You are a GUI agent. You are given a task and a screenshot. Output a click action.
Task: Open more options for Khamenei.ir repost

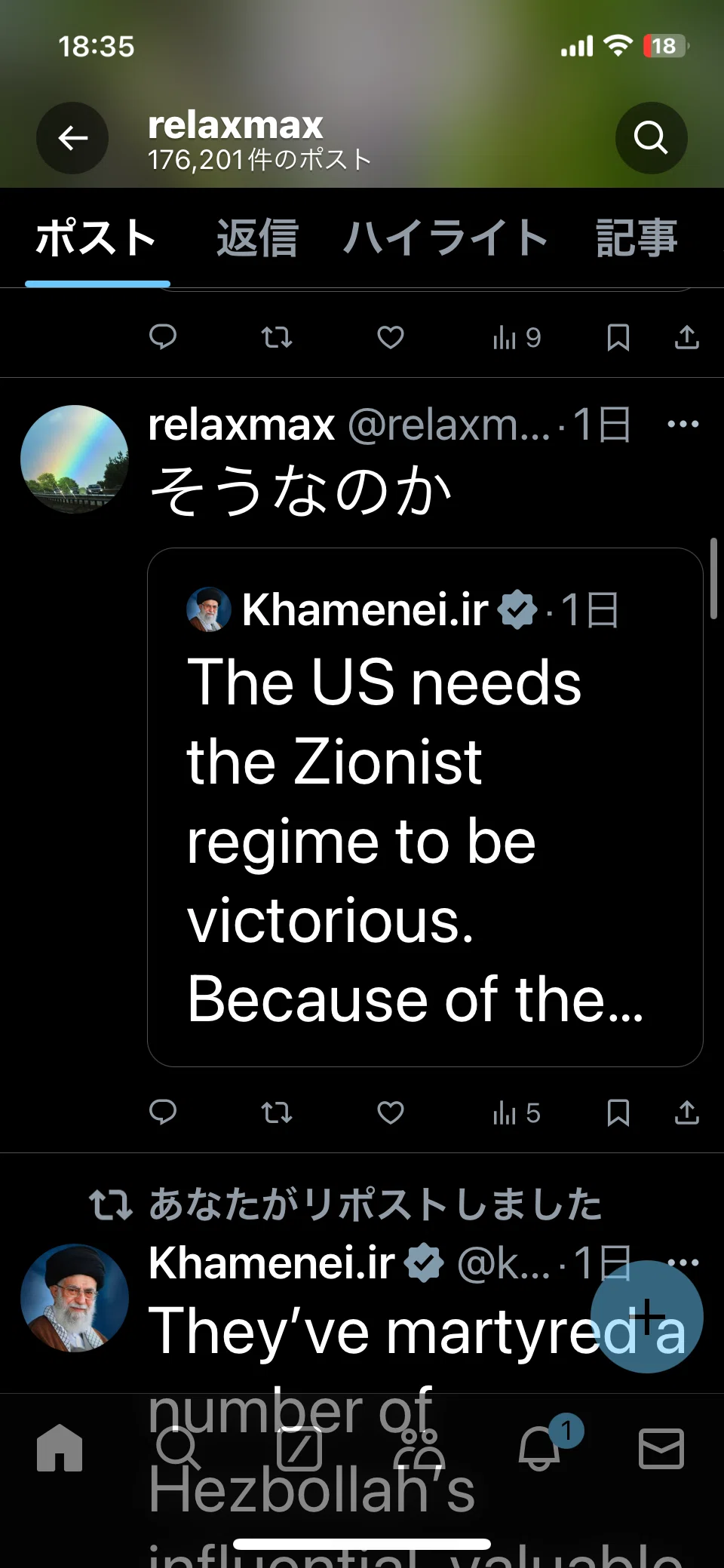[x=683, y=1263]
